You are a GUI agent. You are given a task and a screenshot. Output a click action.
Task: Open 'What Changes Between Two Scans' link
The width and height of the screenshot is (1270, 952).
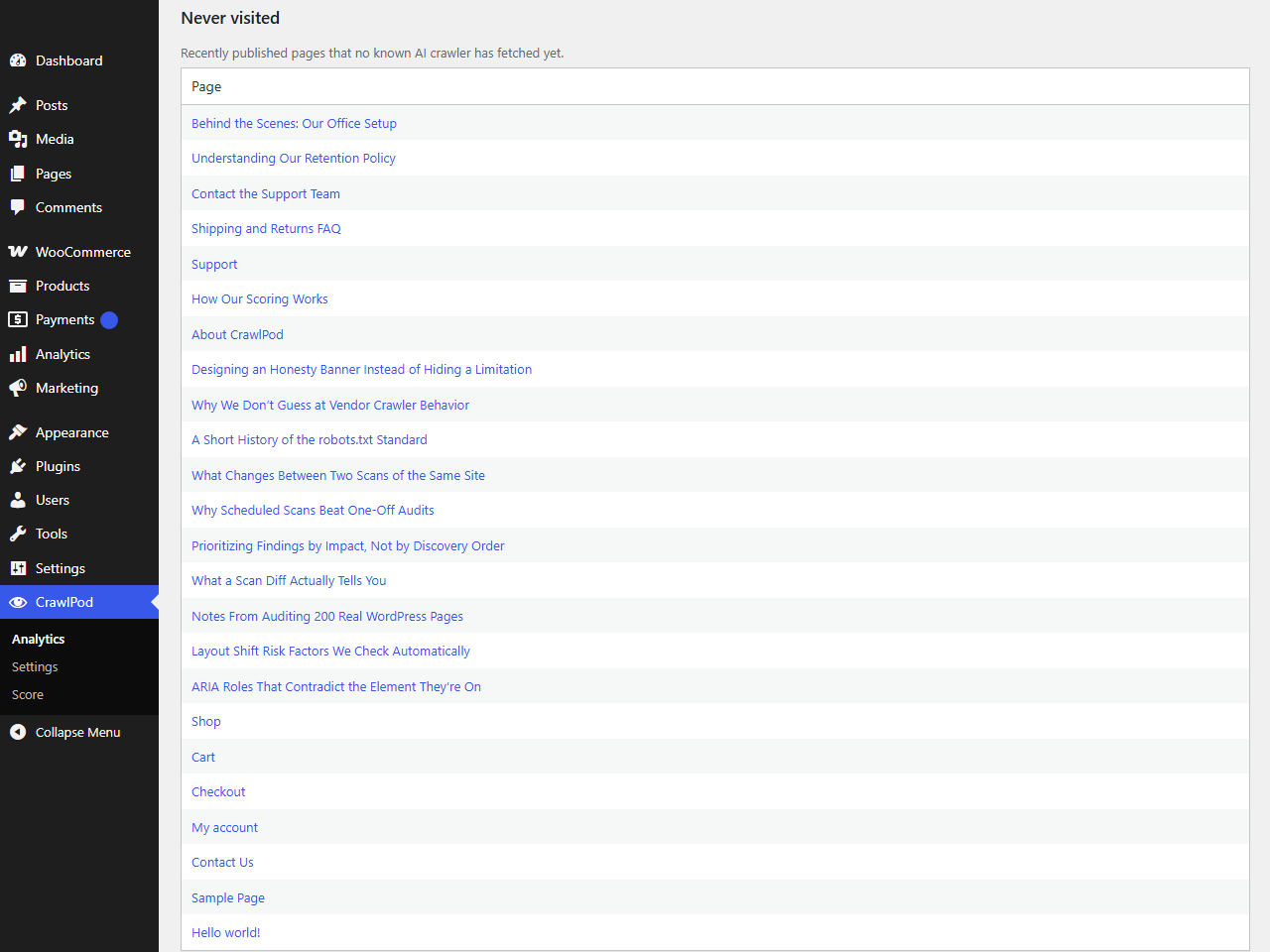338,475
